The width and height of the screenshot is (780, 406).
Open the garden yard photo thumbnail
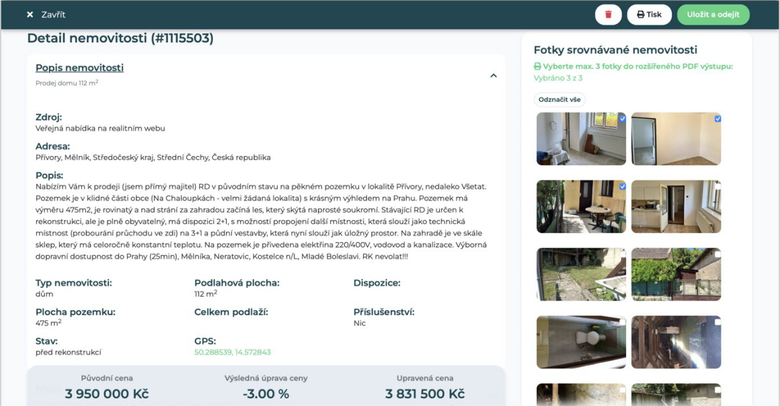pos(581,274)
